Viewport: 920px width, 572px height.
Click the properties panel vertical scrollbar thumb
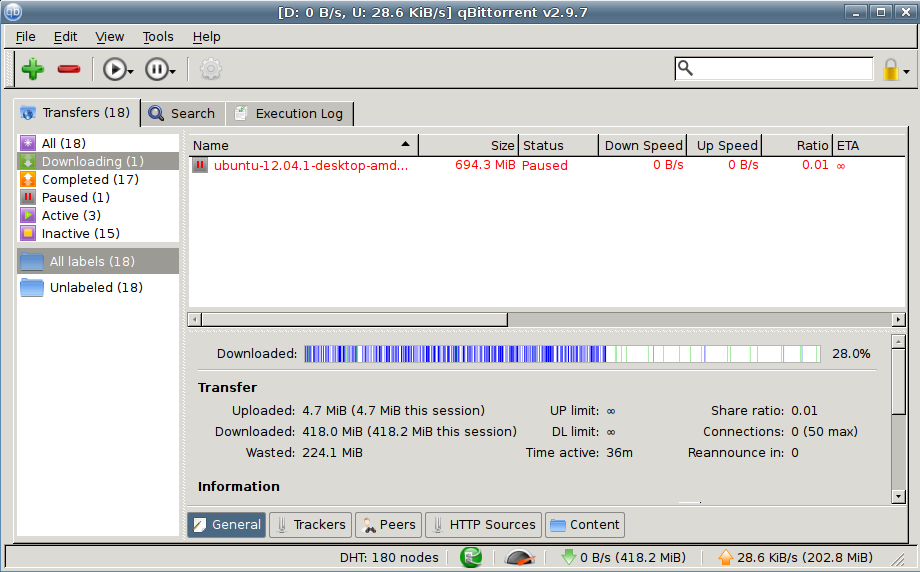point(898,381)
